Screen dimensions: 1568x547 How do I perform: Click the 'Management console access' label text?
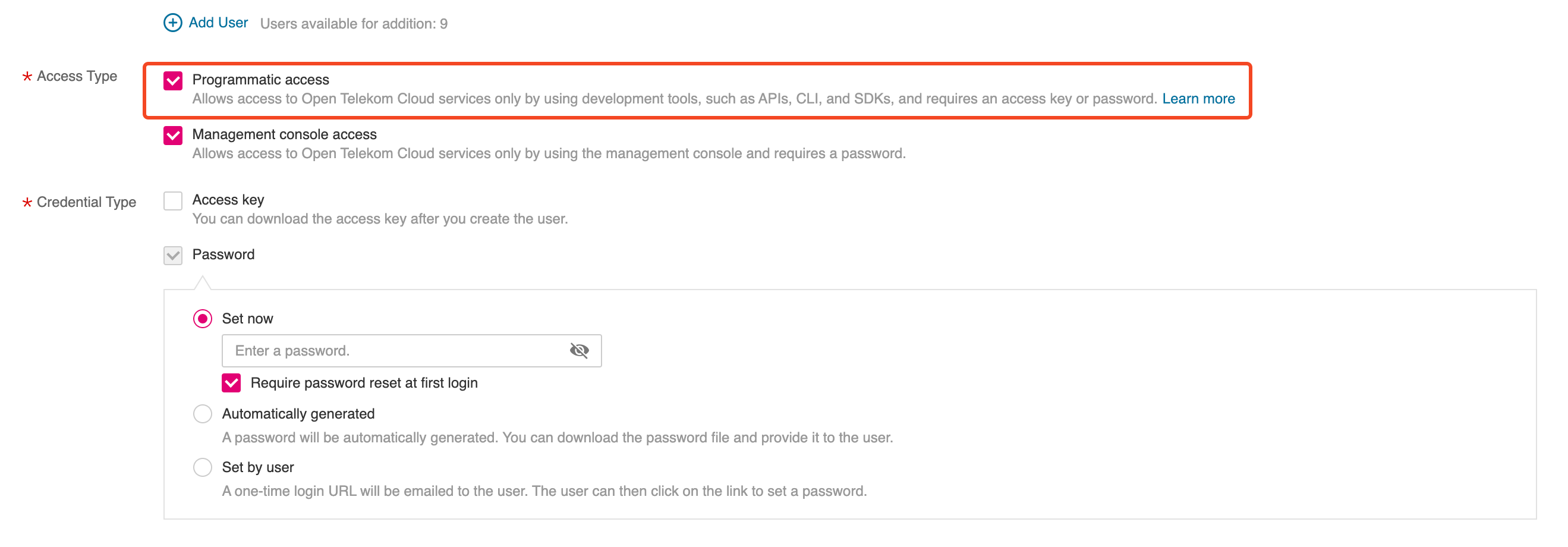tap(284, 134)
